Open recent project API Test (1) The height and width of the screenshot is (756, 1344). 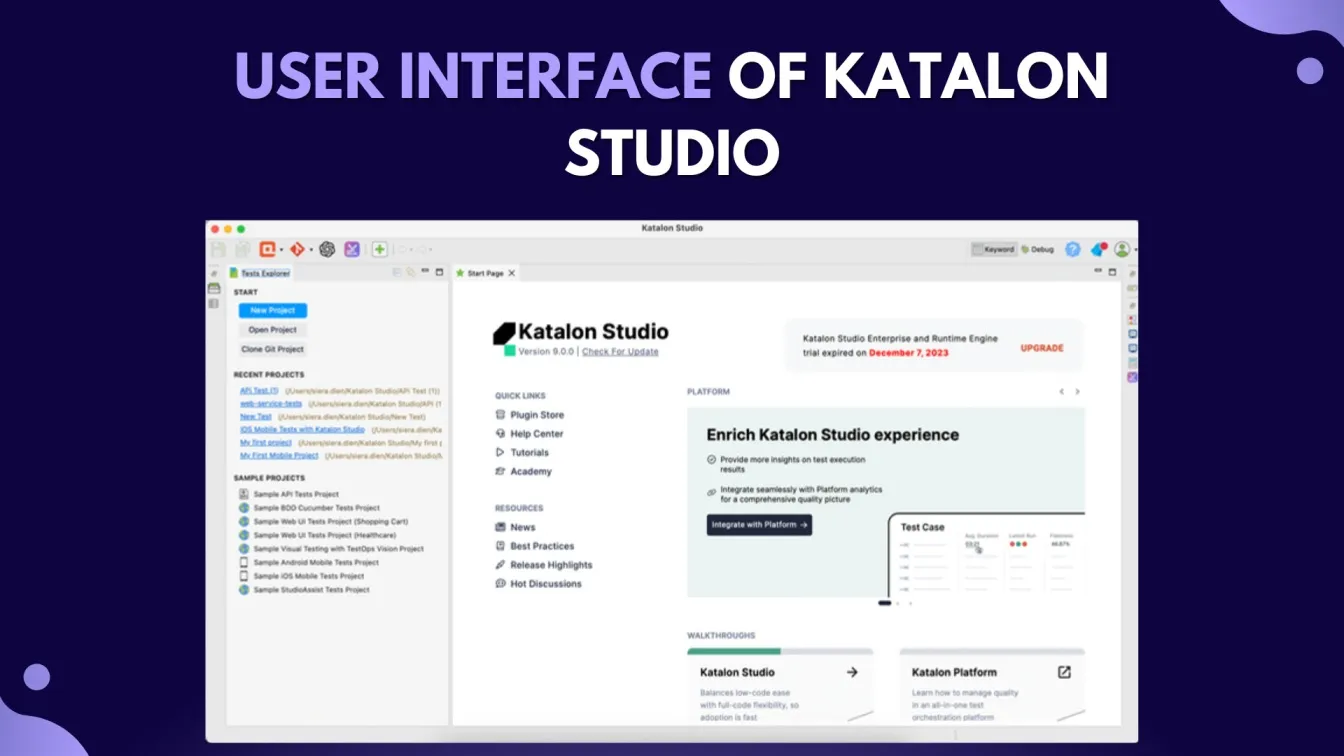coord(259,391)
